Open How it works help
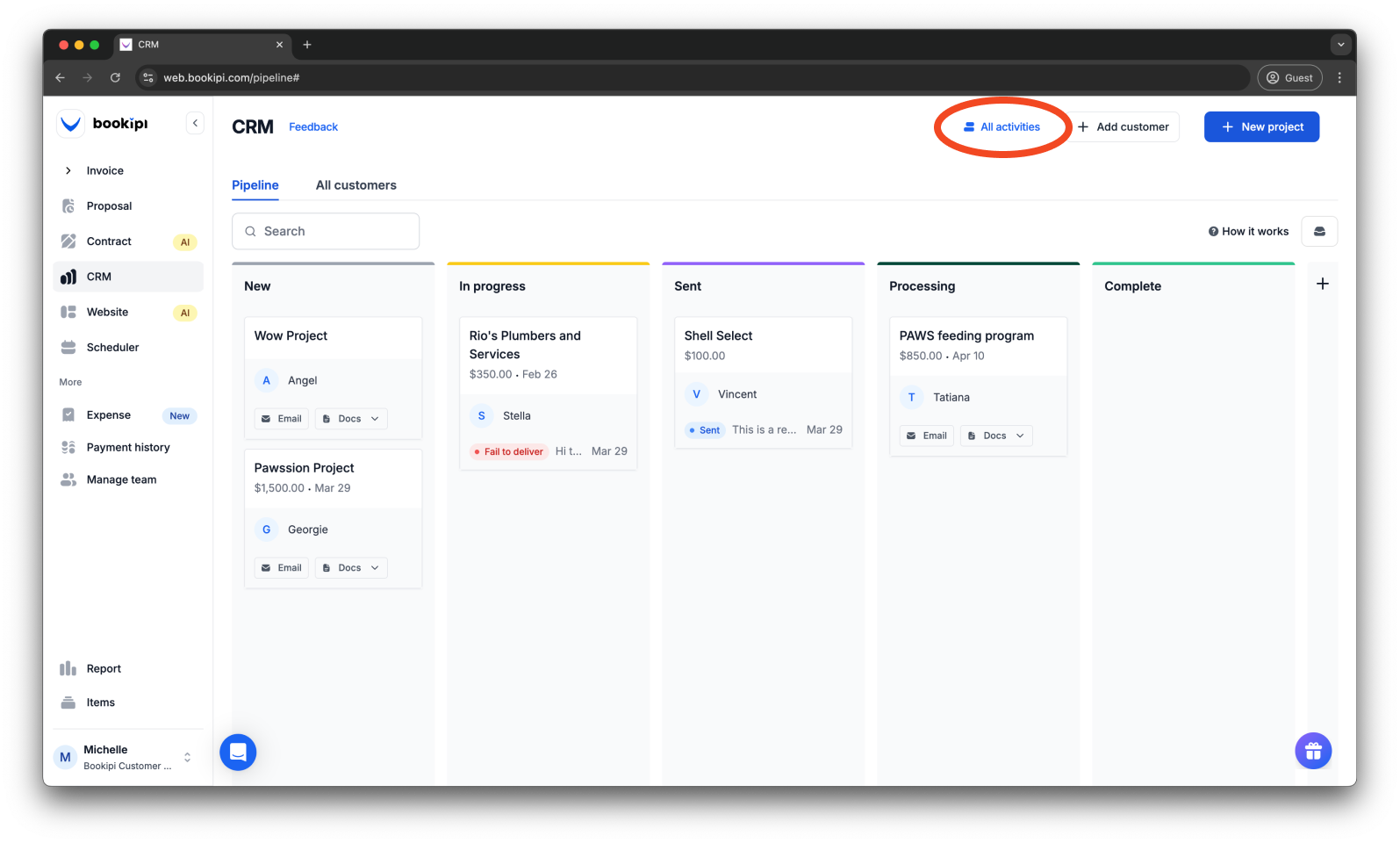The width and height of the screenshot is (1400, 843). 1249,232
